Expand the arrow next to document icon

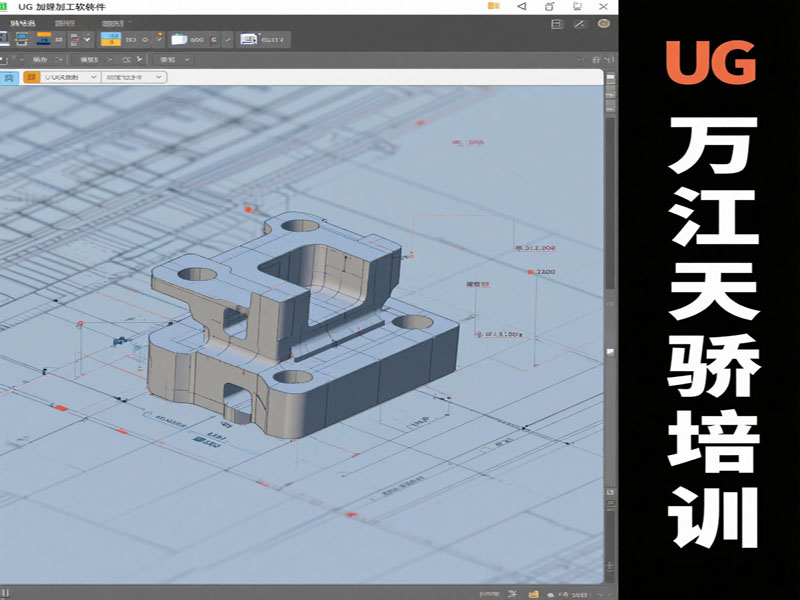coord(89,39)
